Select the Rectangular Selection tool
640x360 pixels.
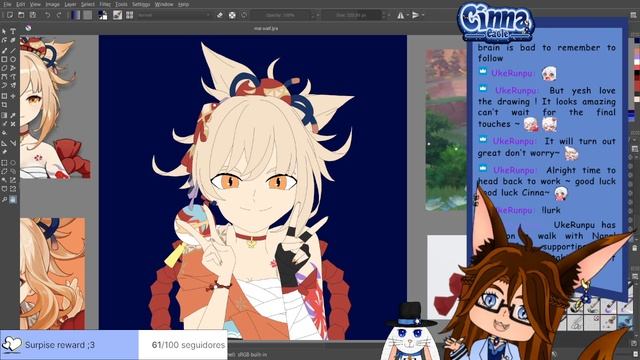click(x=4, y=162)
